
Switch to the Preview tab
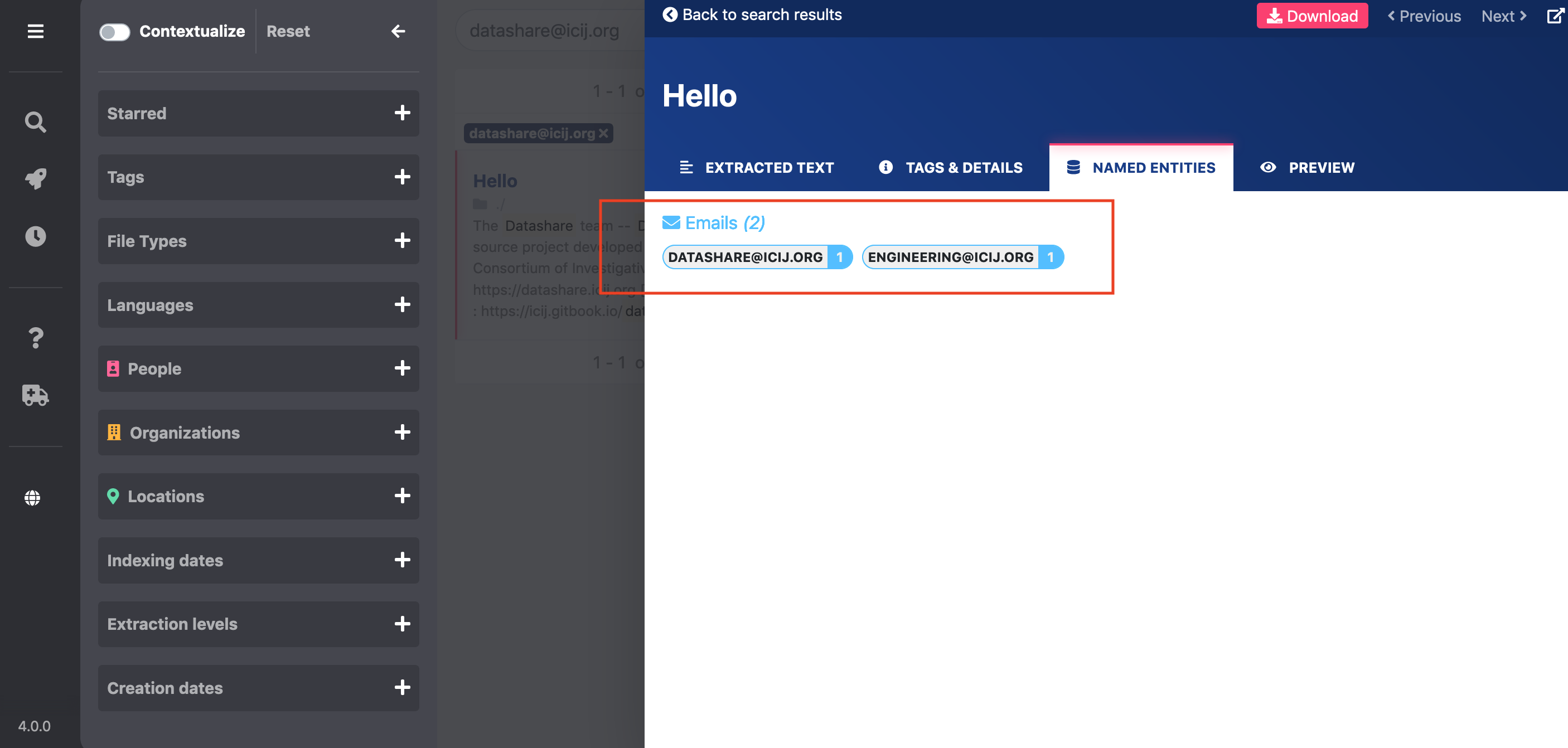click(1307, 167)
